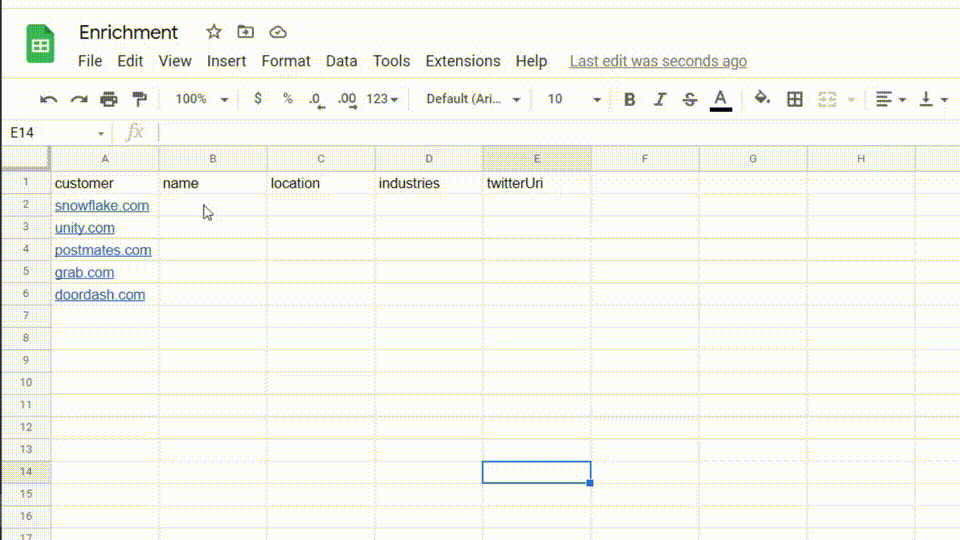Increase decimal places

(347, 99)
